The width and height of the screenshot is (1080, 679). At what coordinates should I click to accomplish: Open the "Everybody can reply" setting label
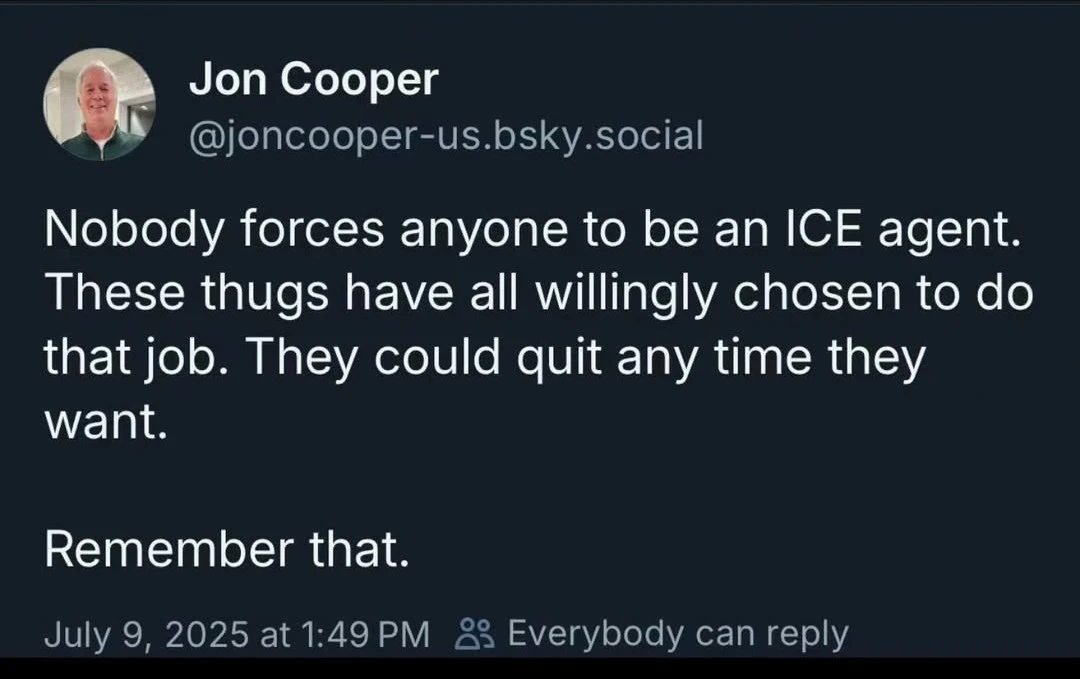click(678, 634)
